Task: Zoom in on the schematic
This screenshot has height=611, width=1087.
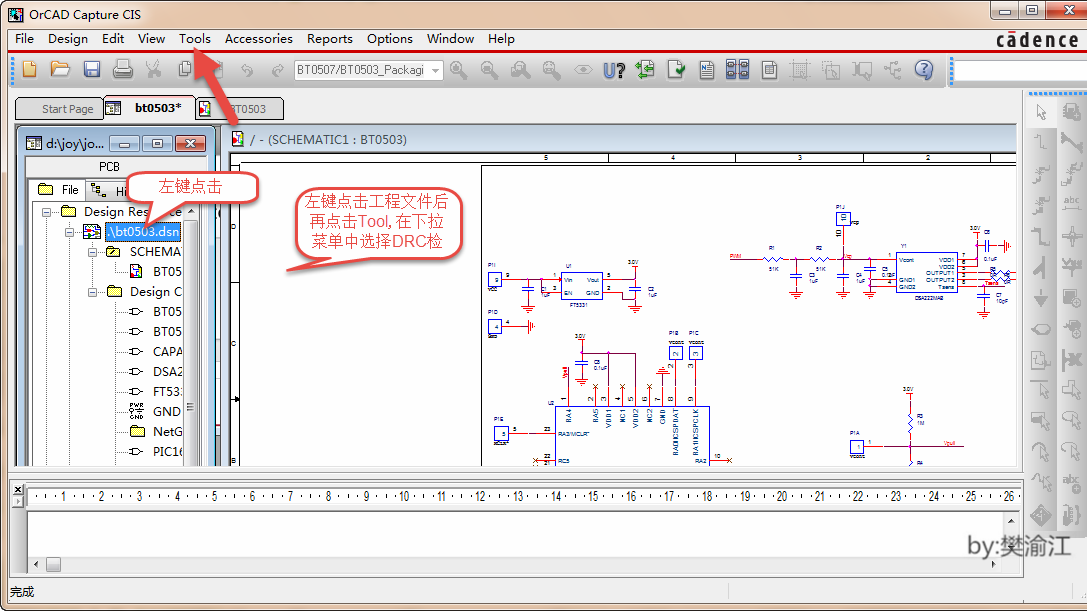Action: click(458, 69)
